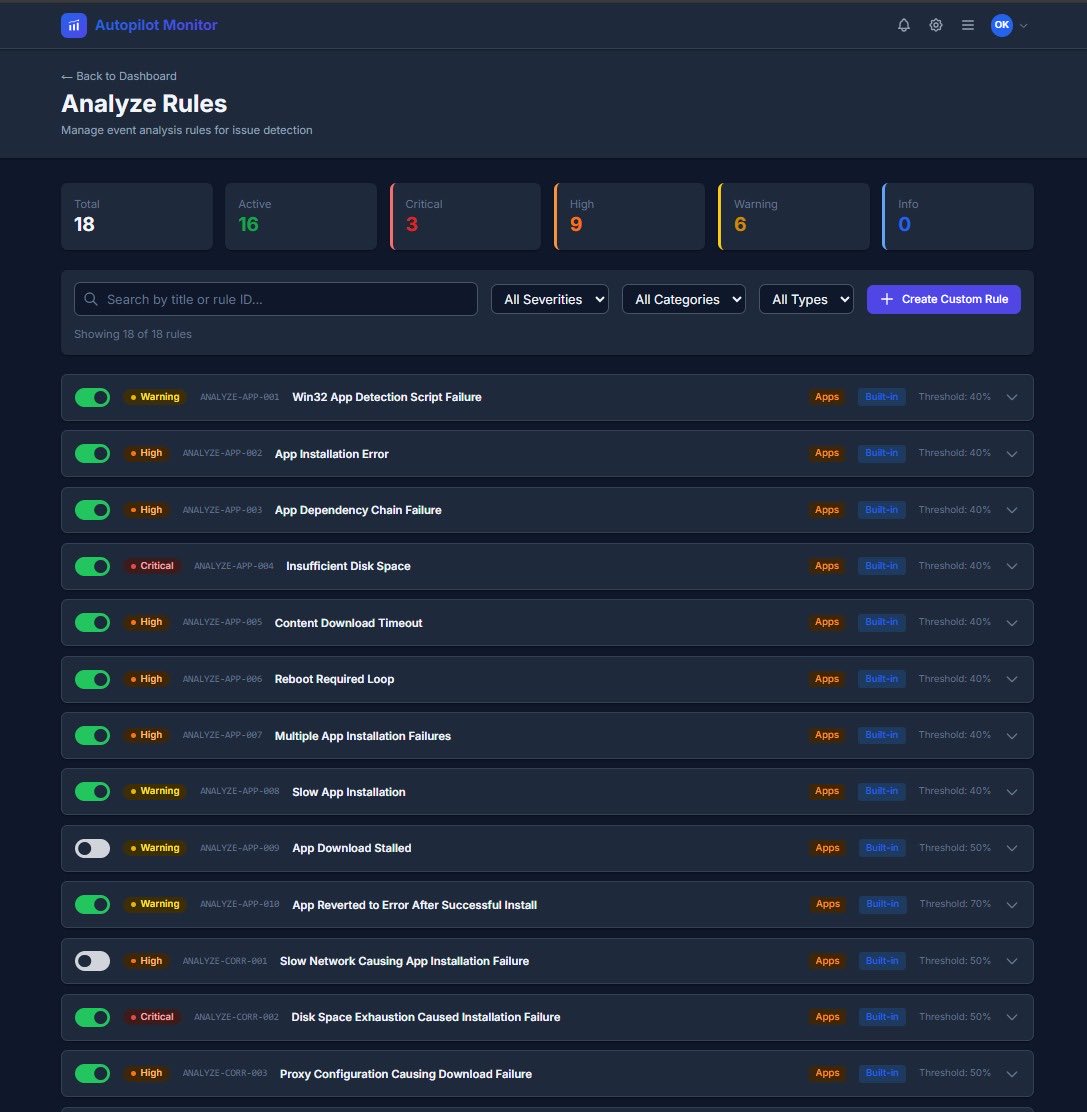Open the All Categories dropdown

[684, 299]
